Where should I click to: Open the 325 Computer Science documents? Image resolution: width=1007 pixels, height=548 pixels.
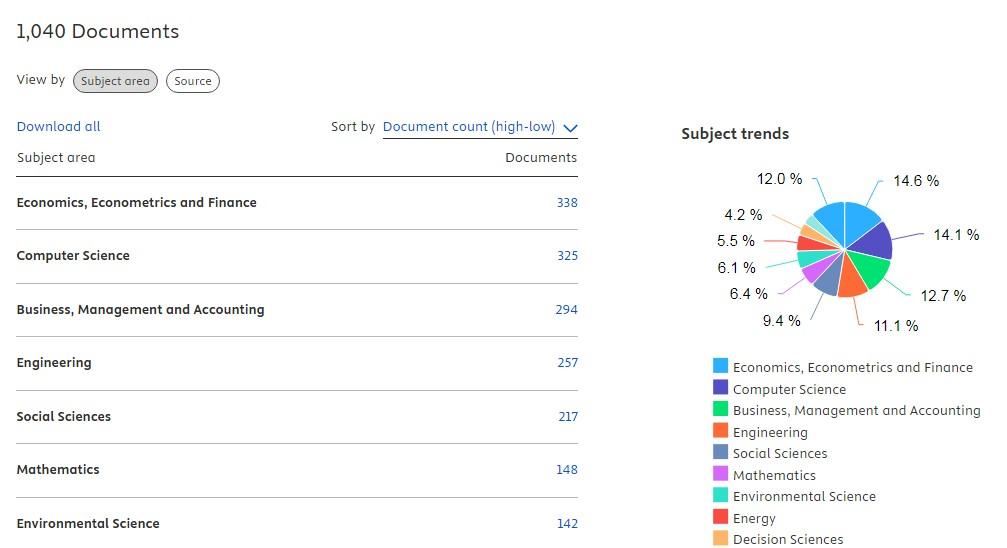567,256
